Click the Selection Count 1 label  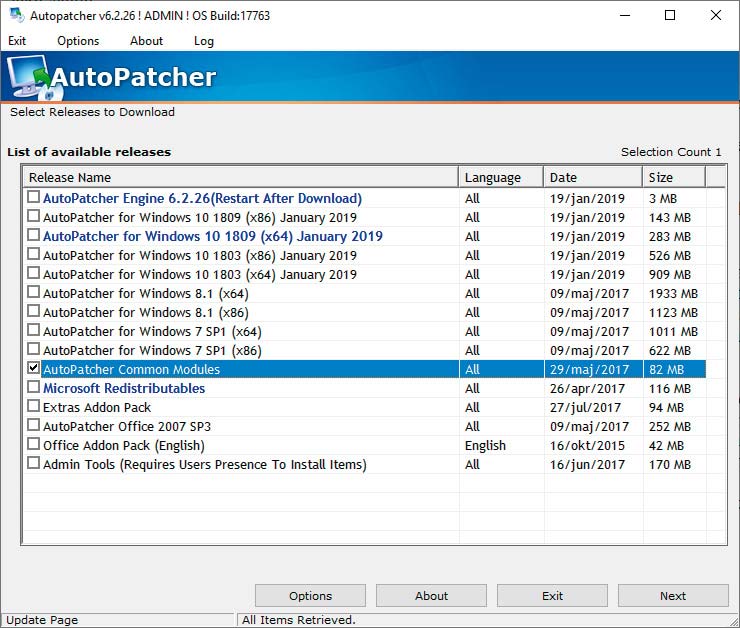click(x=671, y=152)
